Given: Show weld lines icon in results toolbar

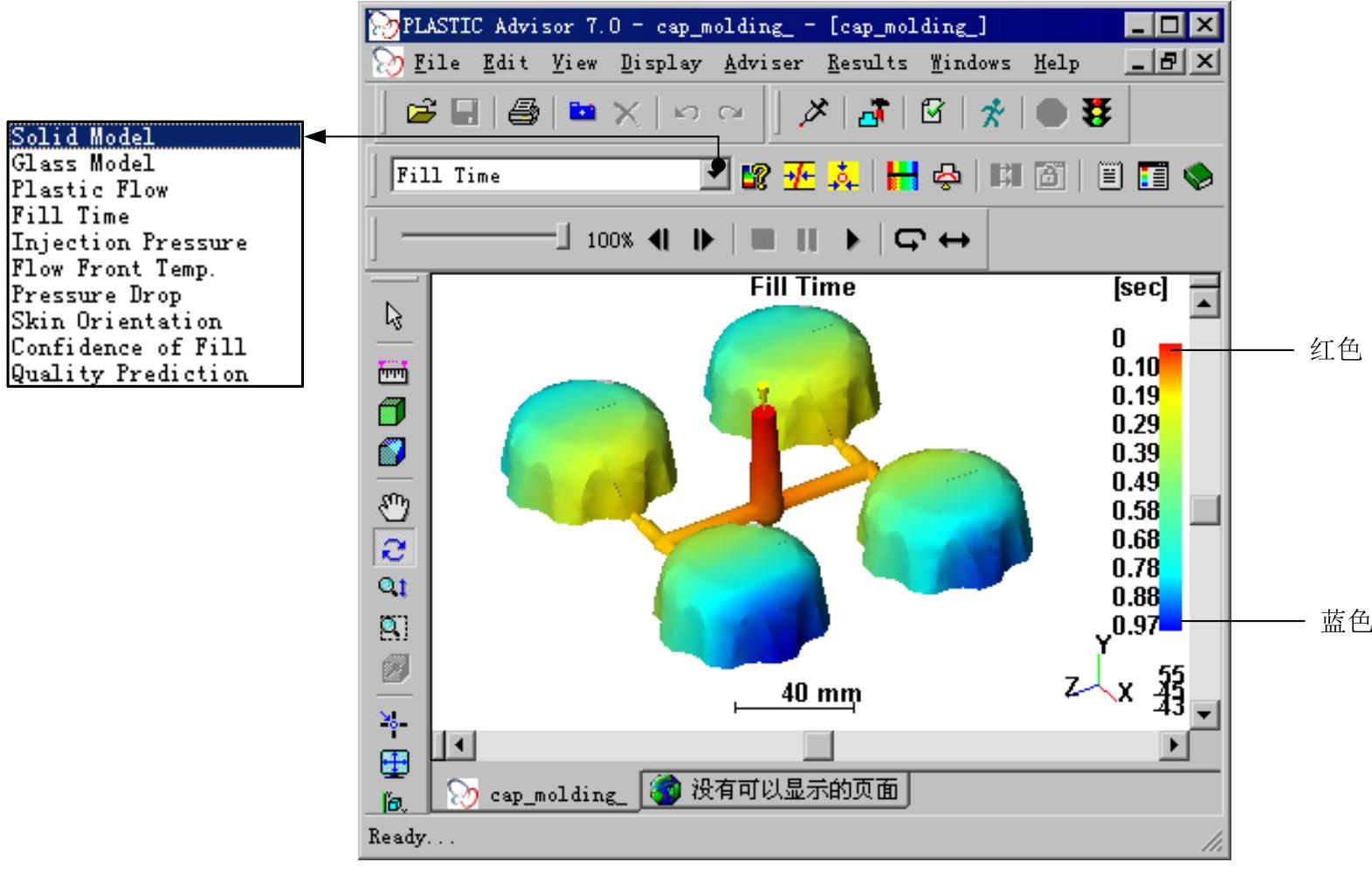Looking at the screenshot, I should point(799,176).
